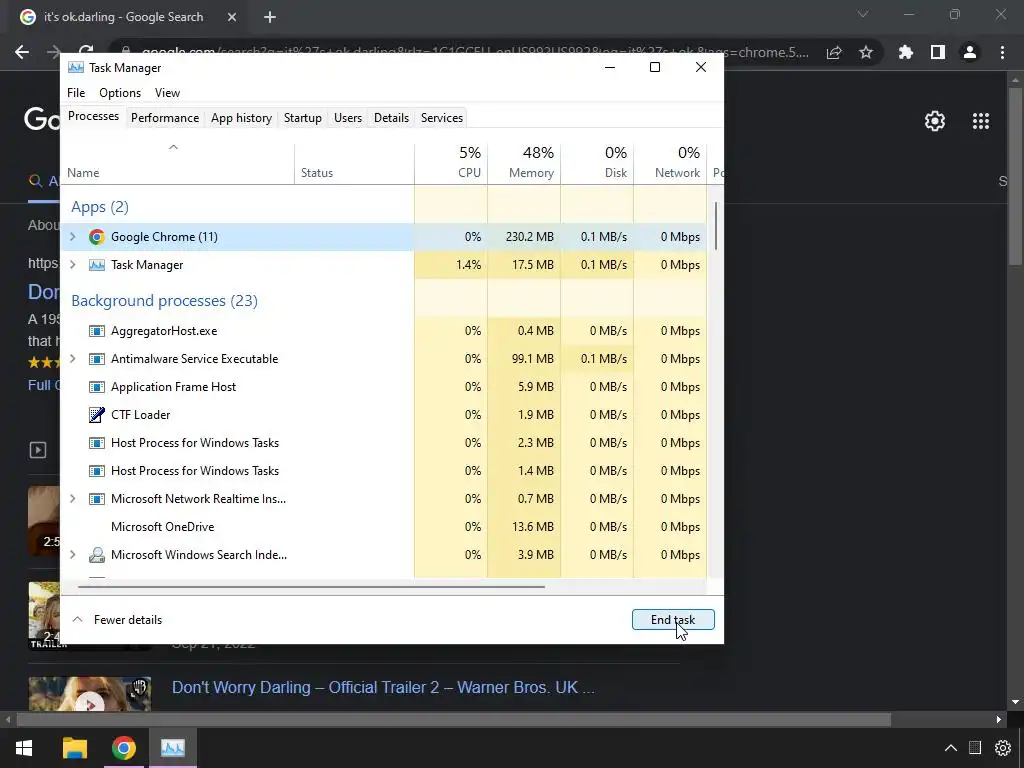Click the Microsoft Windows Search Indexer icon
Image resolution: width=1024 pixels, height=768 pixels.
tap(97, 555)
